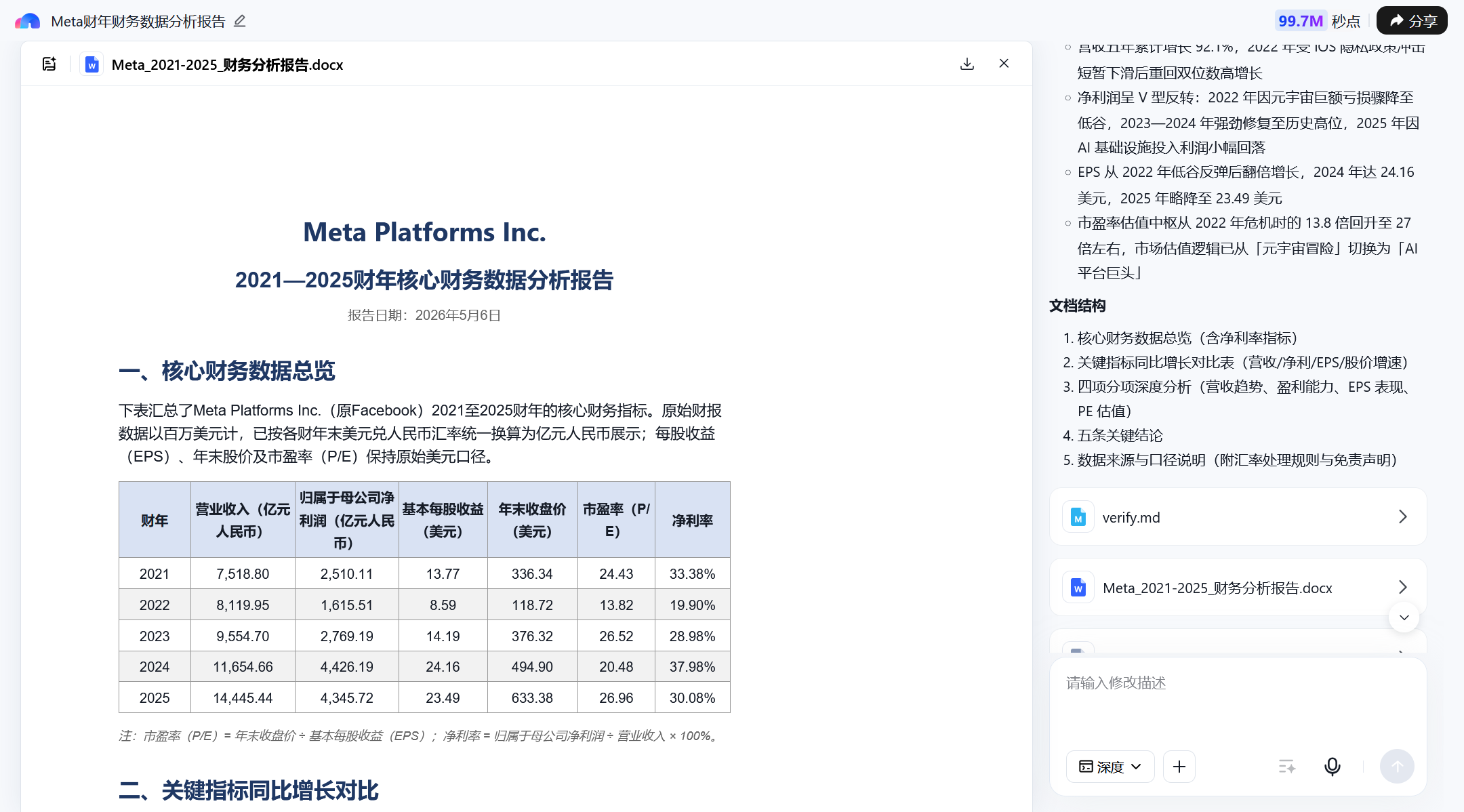The height and width of the screenshot is (812, 1464).
Task: Click the 分享 share button
Action: coord(1412,21)
